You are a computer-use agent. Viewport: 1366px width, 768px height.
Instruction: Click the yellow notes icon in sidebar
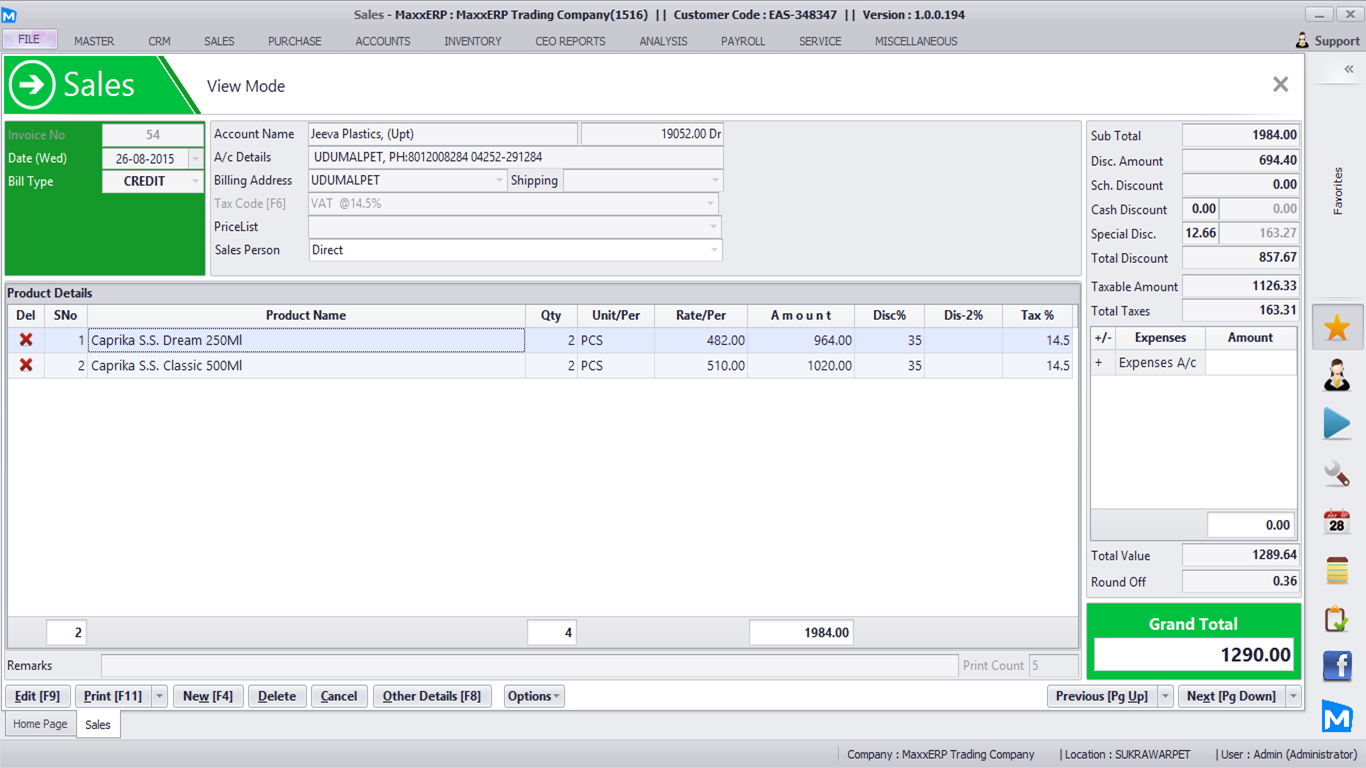tap(1337, 570)
